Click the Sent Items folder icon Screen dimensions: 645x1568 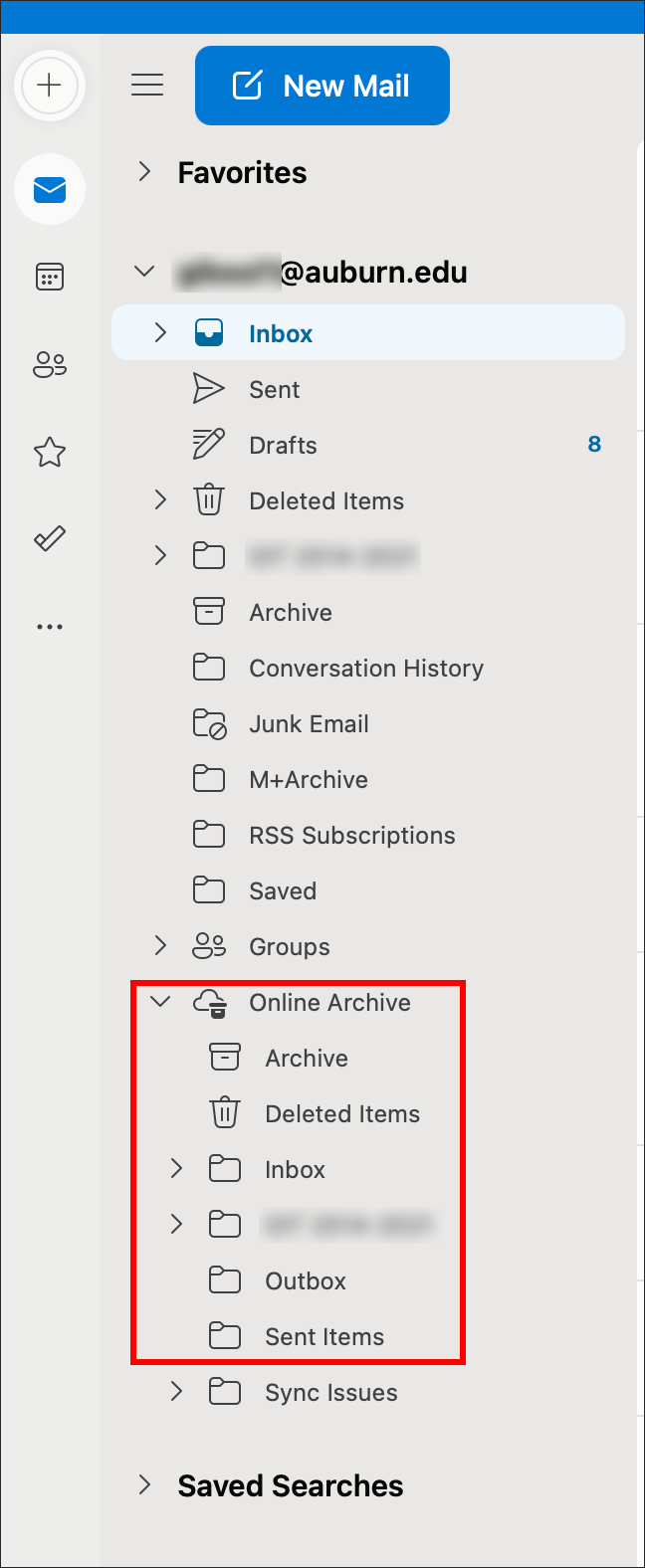225,1336
